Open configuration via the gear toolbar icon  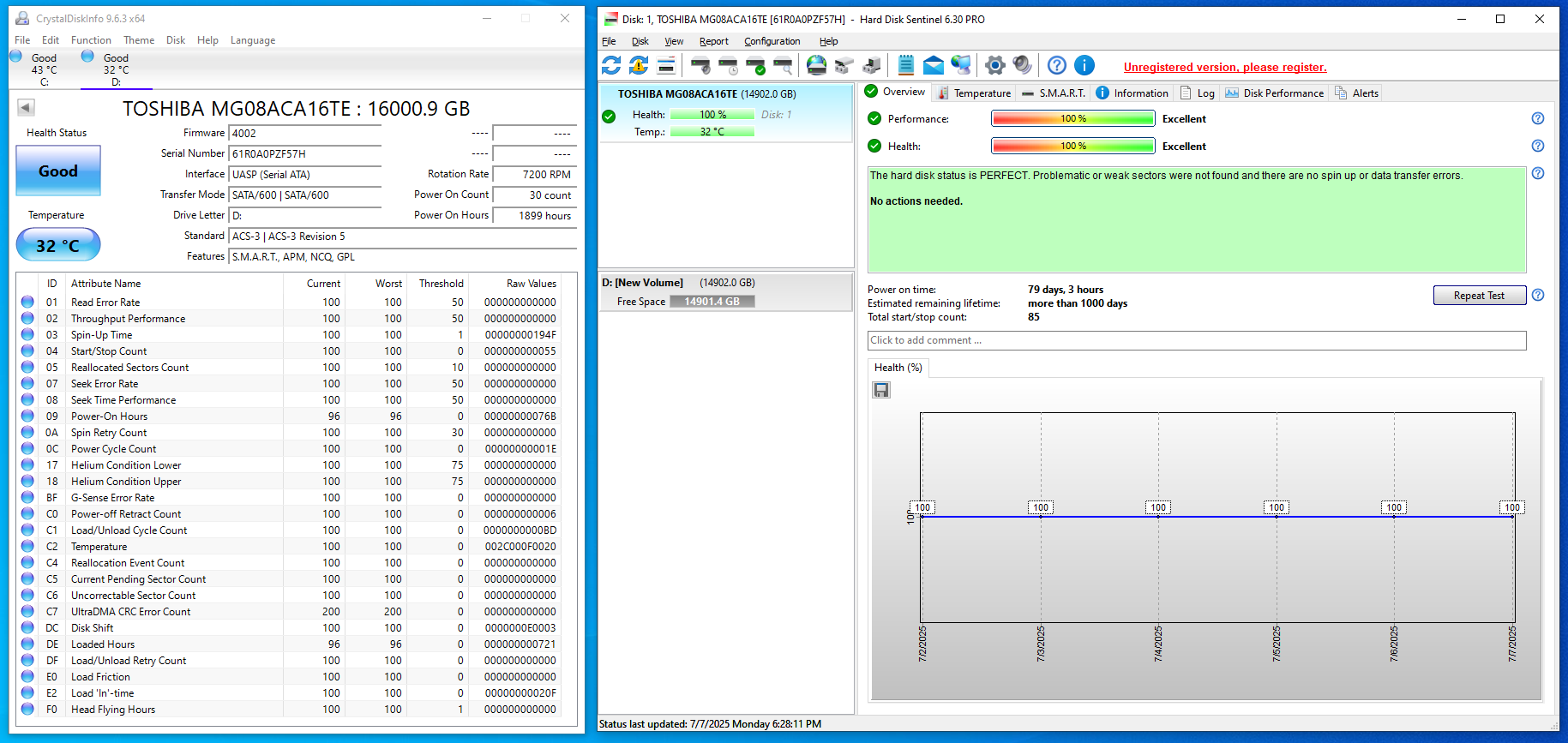(995, 65)
